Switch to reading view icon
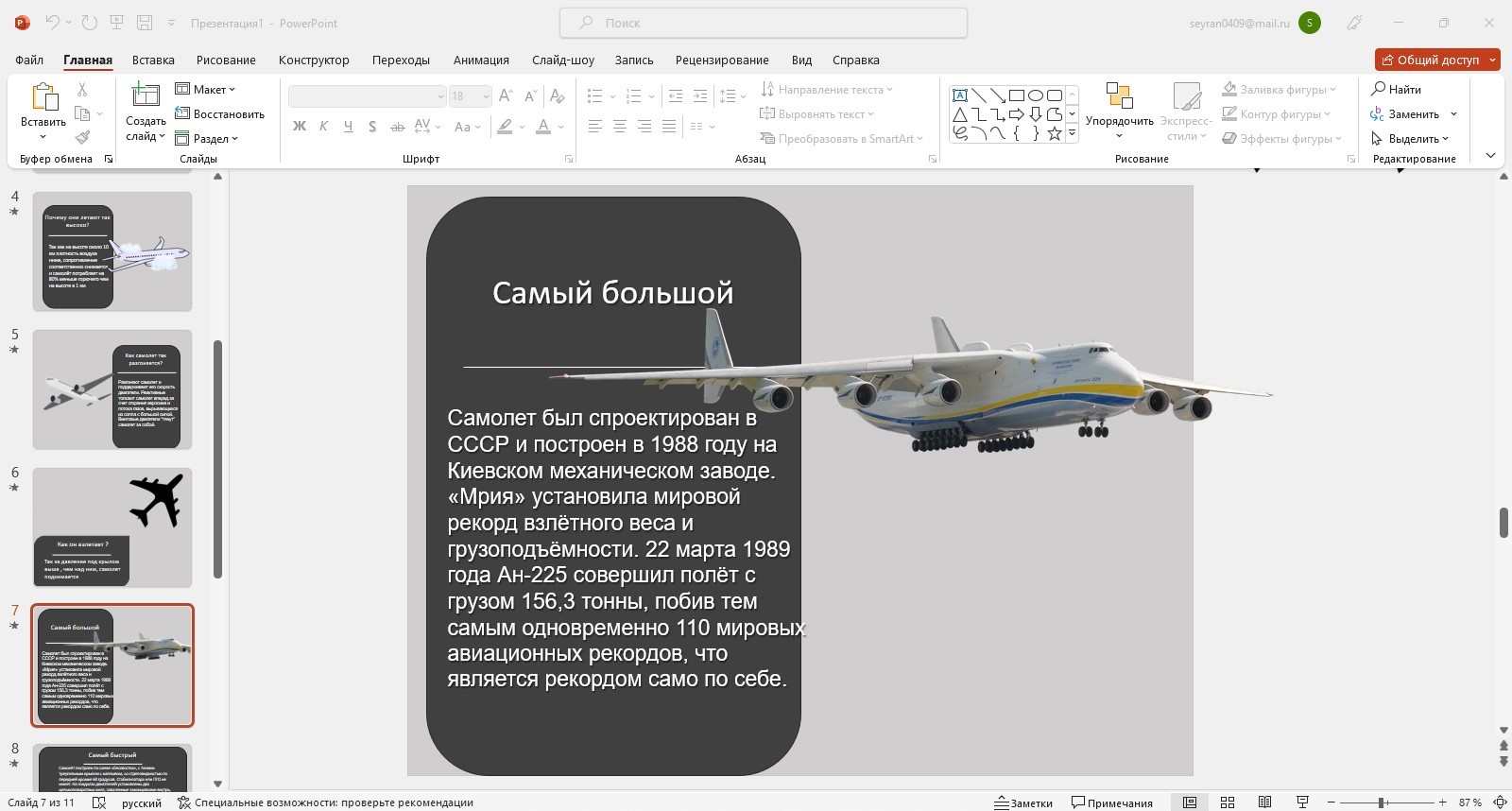Screen dimensions: 1512x811 pos(1265,802)
